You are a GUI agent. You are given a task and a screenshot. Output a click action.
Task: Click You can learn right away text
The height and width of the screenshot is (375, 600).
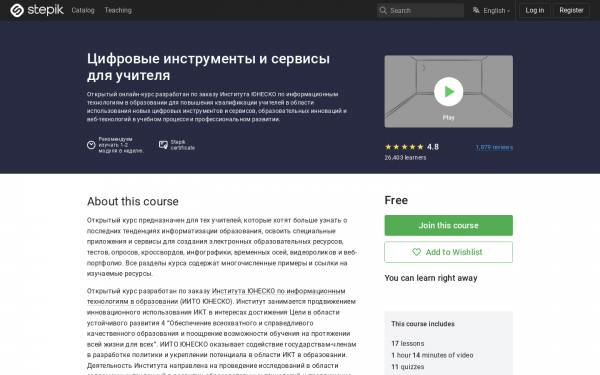431,278
